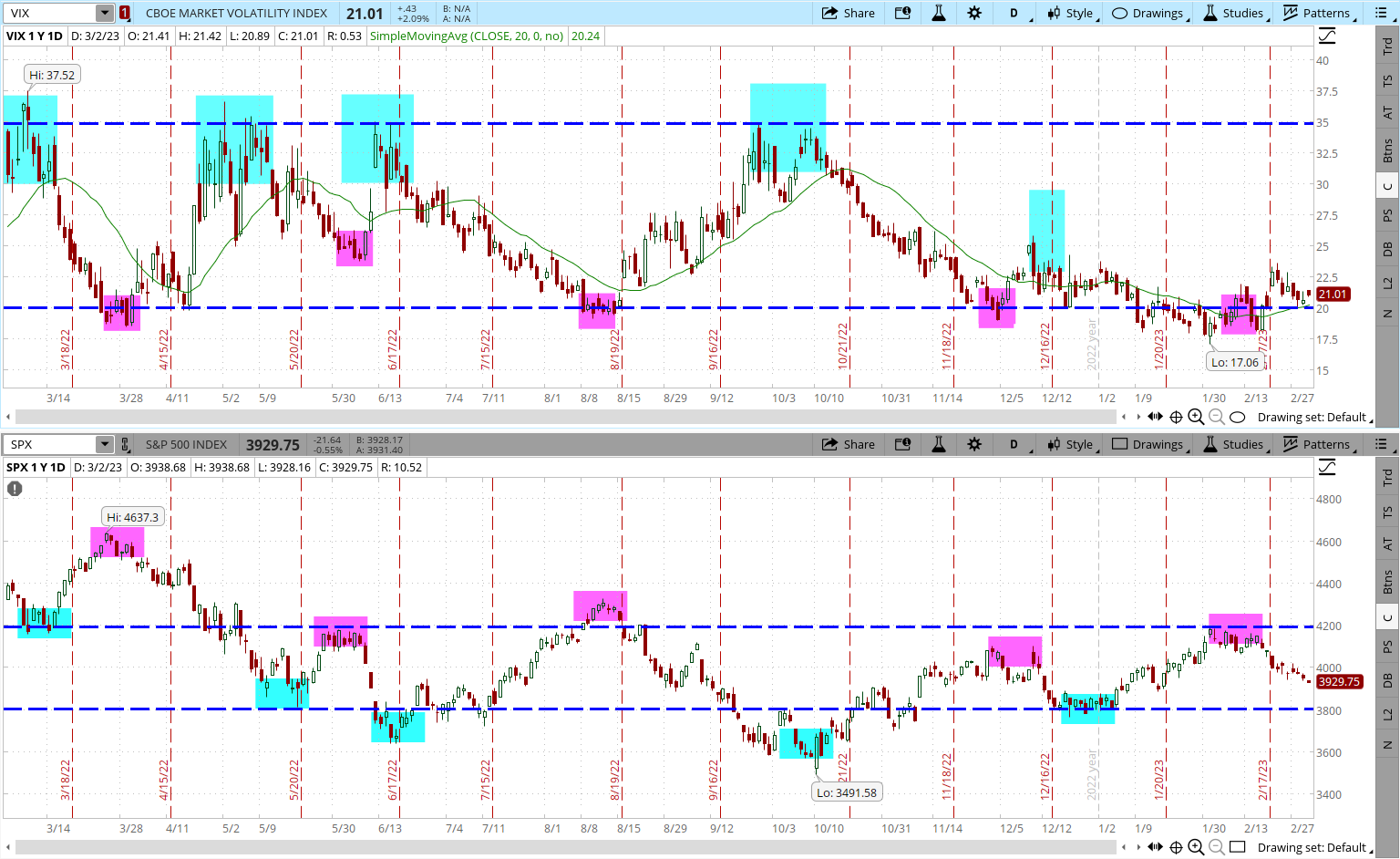Image resolution: width=1400 pixels, height=859 pixels.
Task: Open the Share menu on the VIX chart
Action: coord(848,13)
